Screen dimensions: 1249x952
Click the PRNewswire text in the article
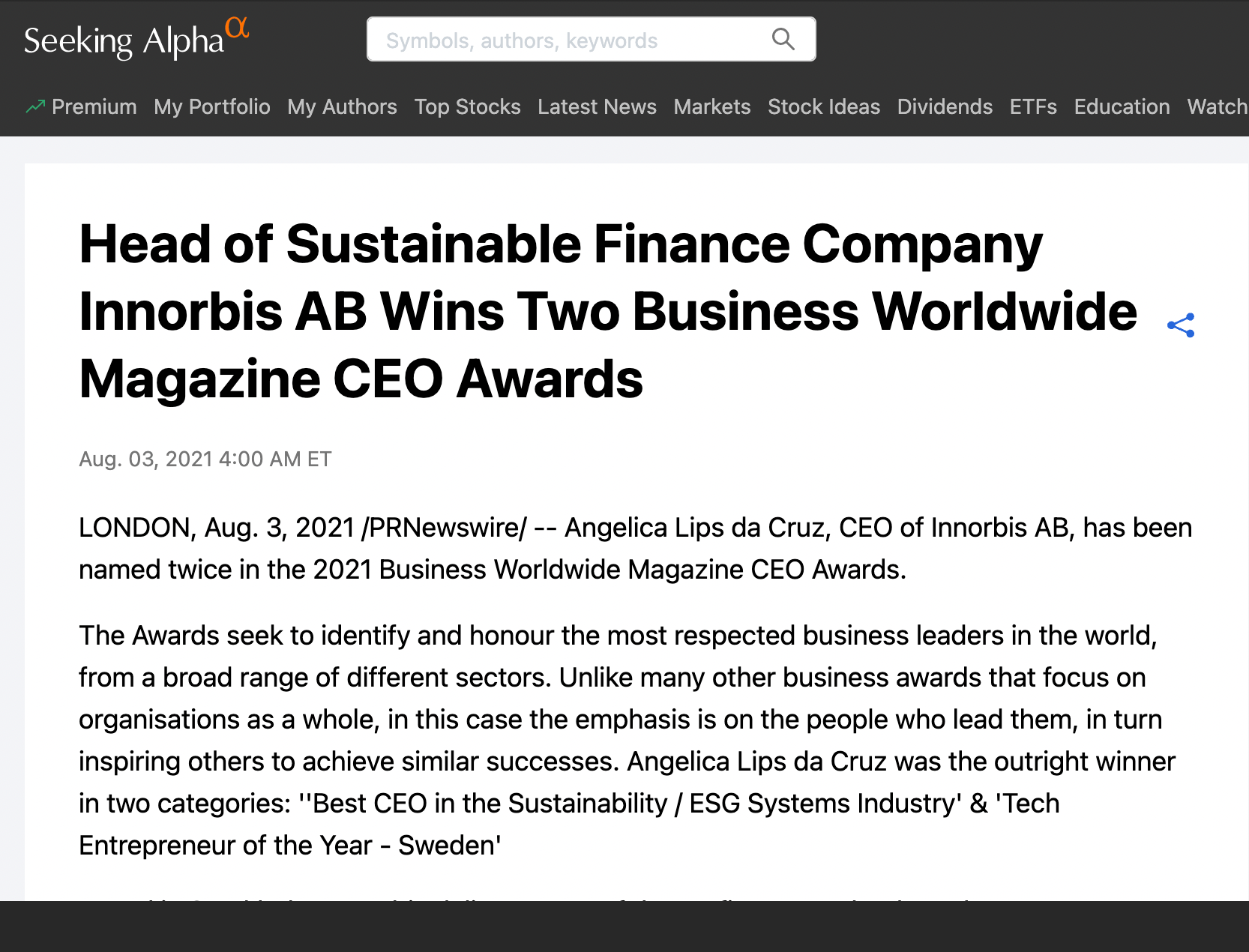click(x=442, y=527)
